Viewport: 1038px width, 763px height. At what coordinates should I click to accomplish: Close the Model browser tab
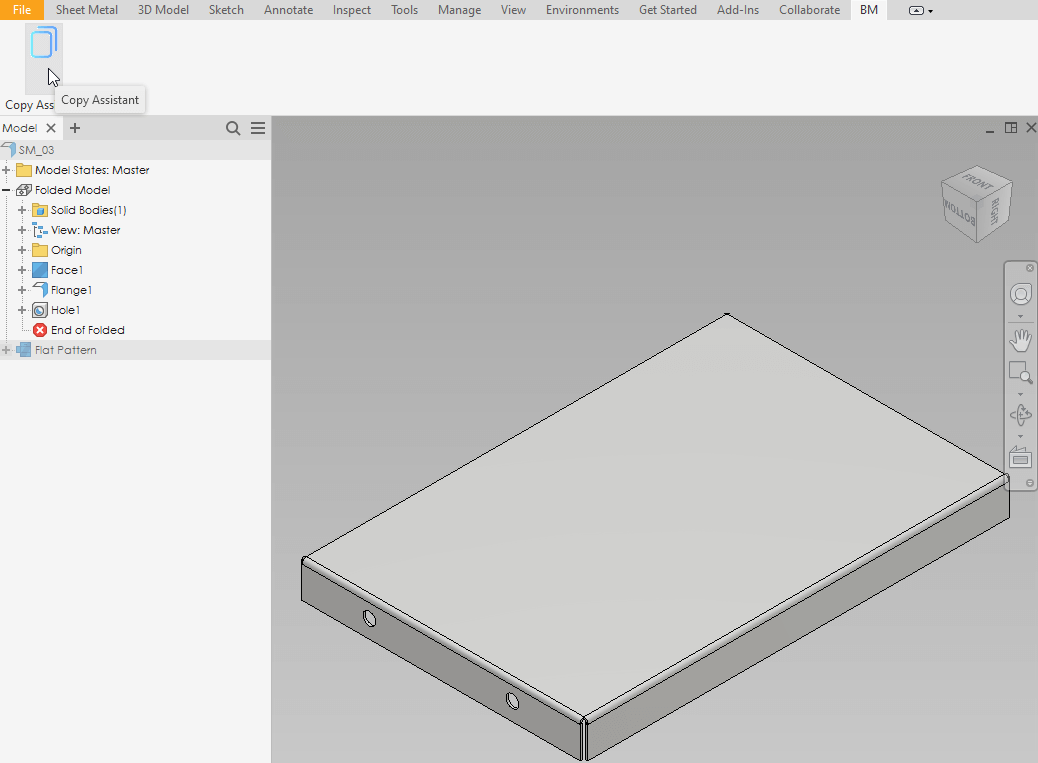51,128
